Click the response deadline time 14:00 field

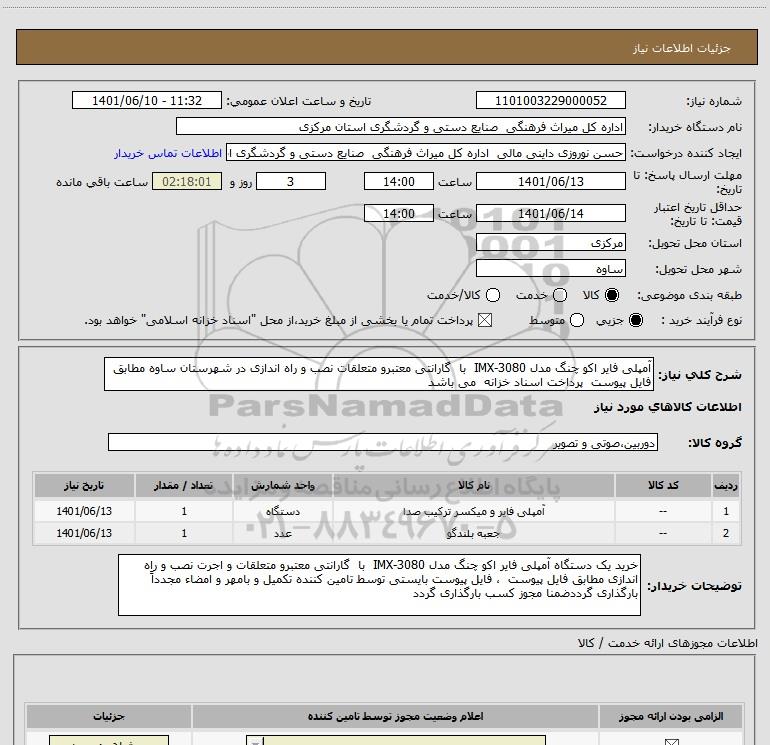tap(399, 181)
